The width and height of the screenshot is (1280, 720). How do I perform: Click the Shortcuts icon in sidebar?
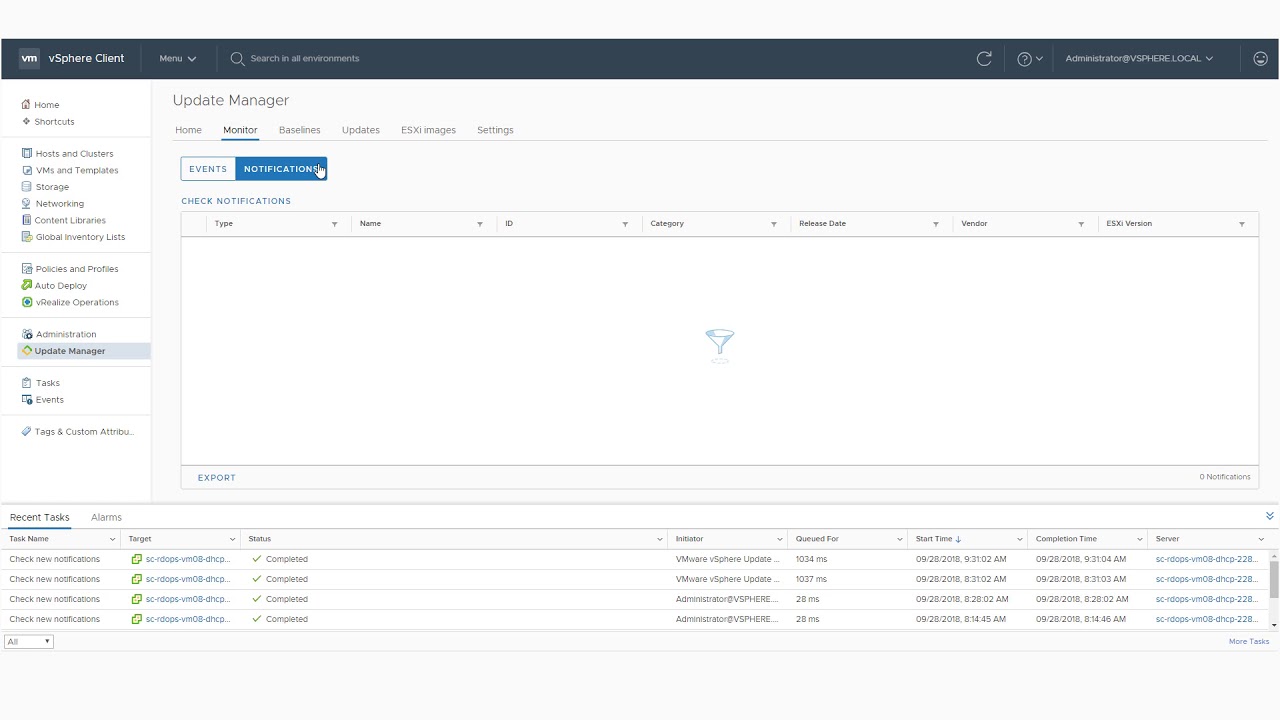pyautogui.click(x=27, y=121)
